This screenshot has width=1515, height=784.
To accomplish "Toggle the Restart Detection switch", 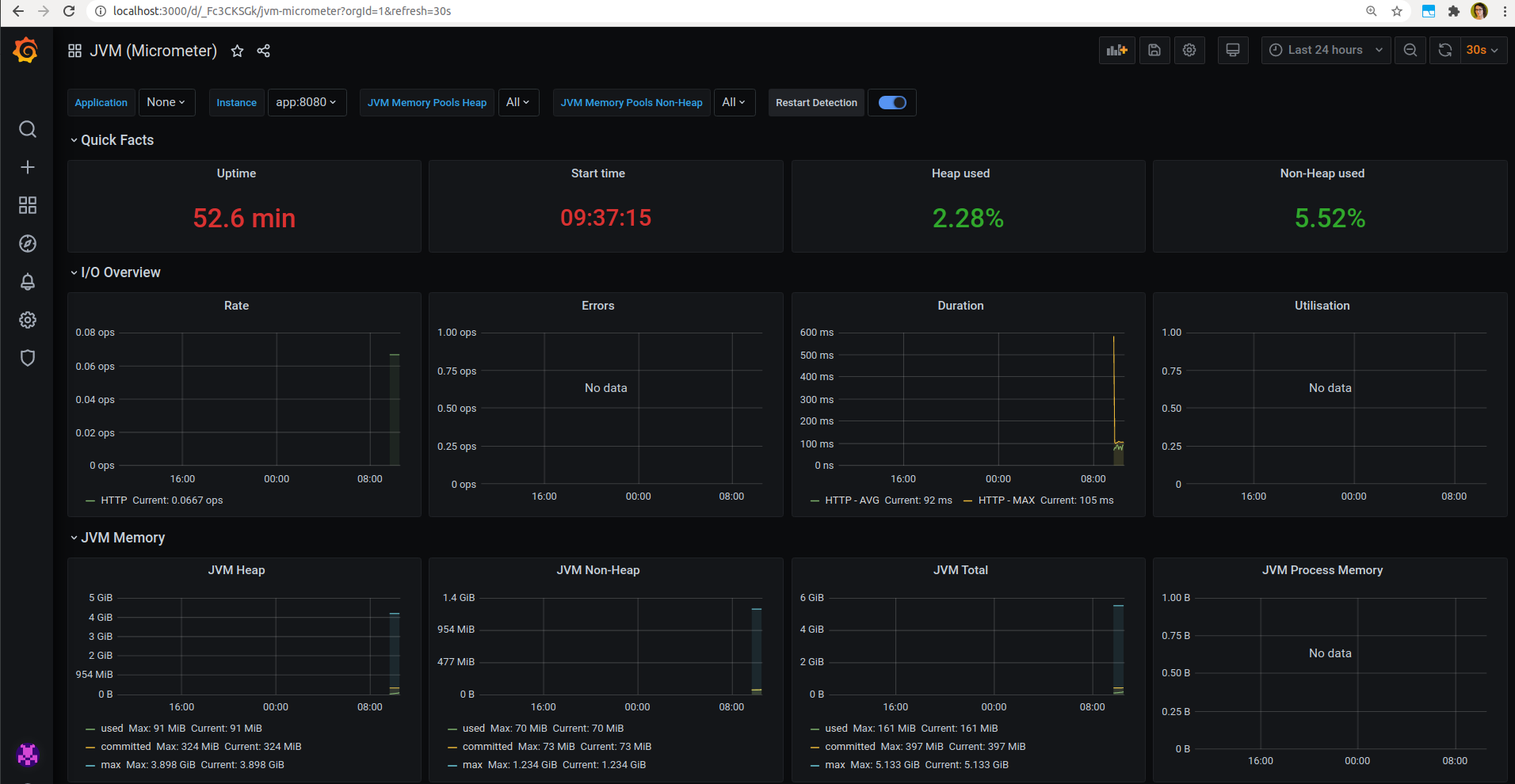I will (892, 102).
